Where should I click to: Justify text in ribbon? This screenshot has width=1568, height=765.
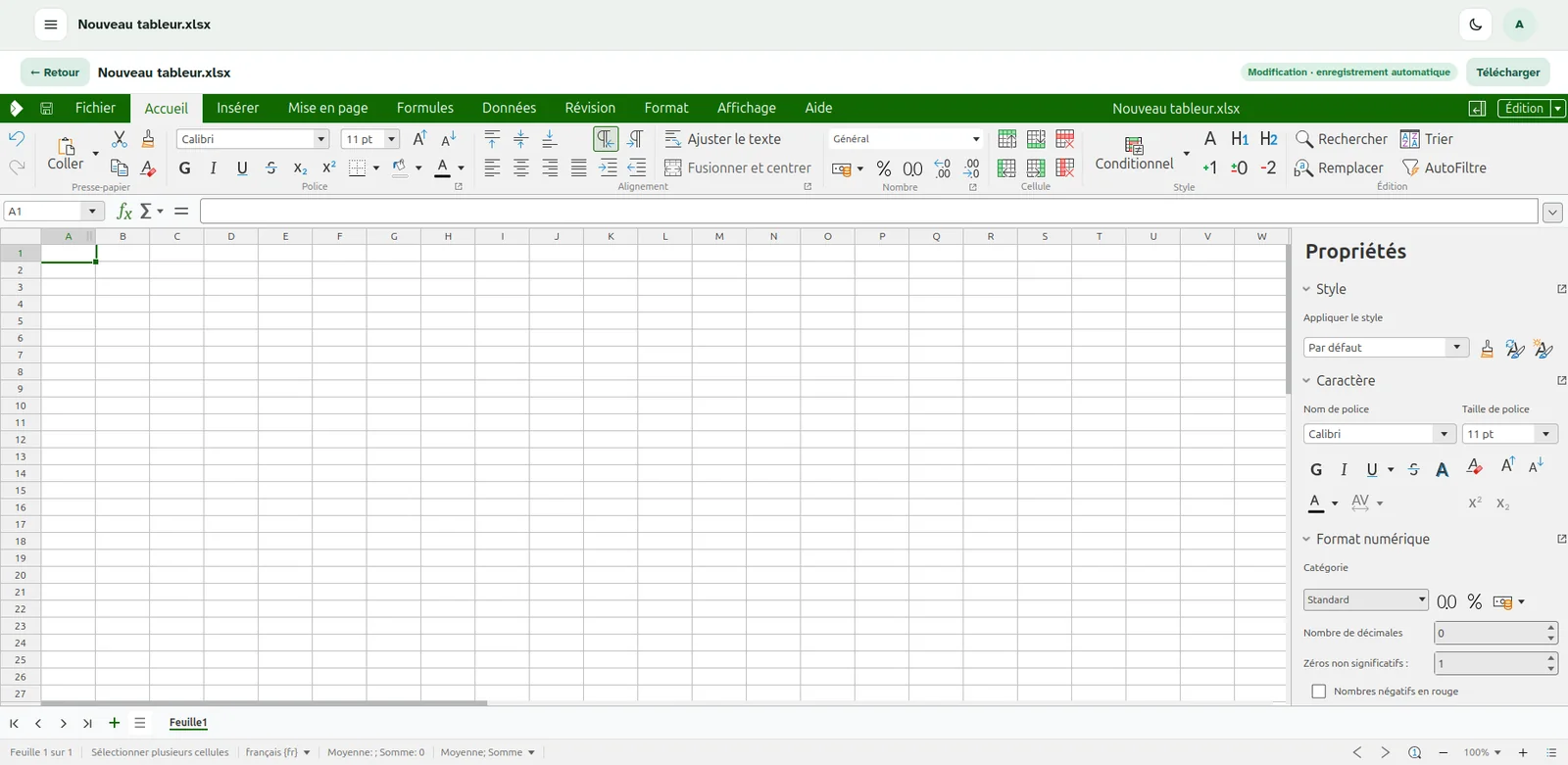tap(578, 167)
